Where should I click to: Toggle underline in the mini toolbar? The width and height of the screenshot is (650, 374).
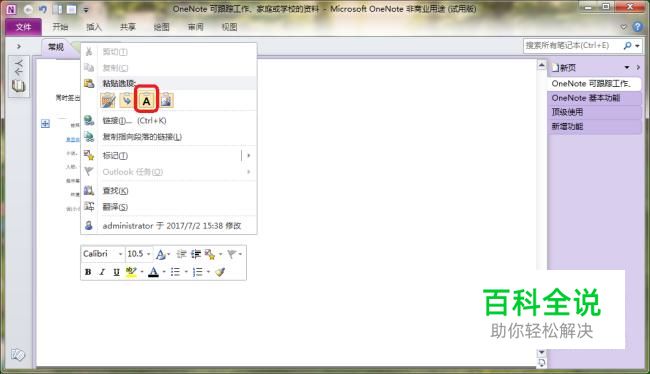click(116, 272)
